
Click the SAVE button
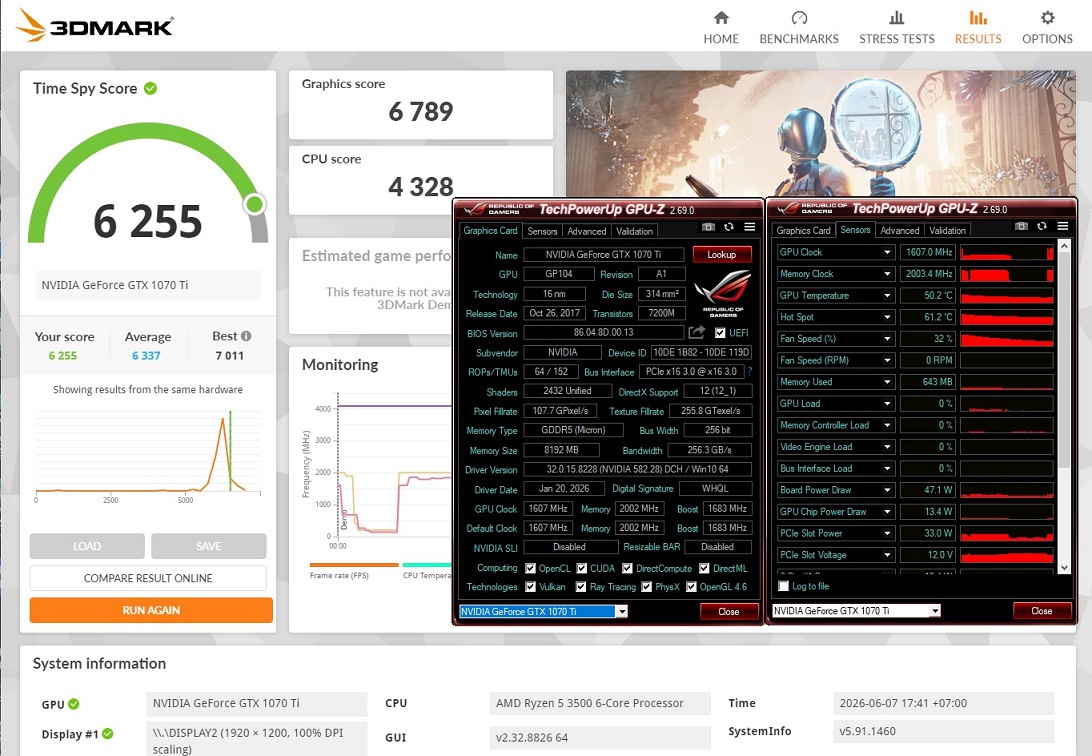tap(209, 546)
